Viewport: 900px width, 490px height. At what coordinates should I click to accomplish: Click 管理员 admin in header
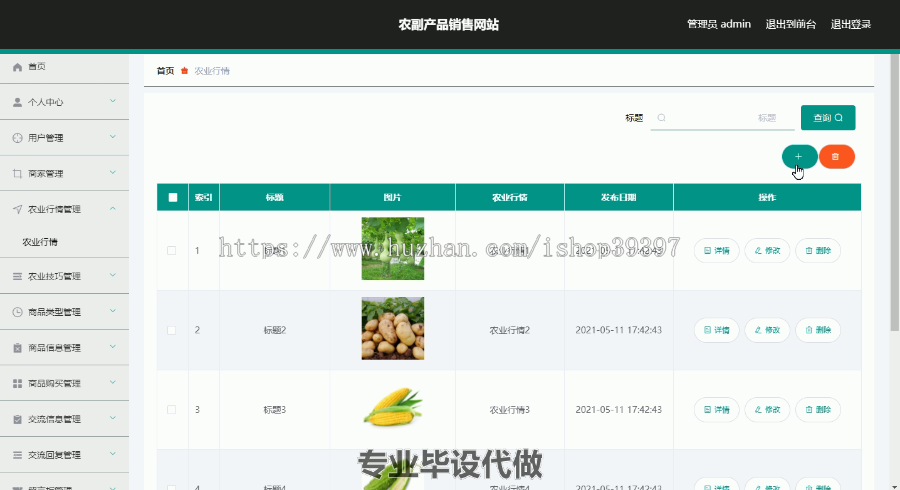click(x=719, y=24)
